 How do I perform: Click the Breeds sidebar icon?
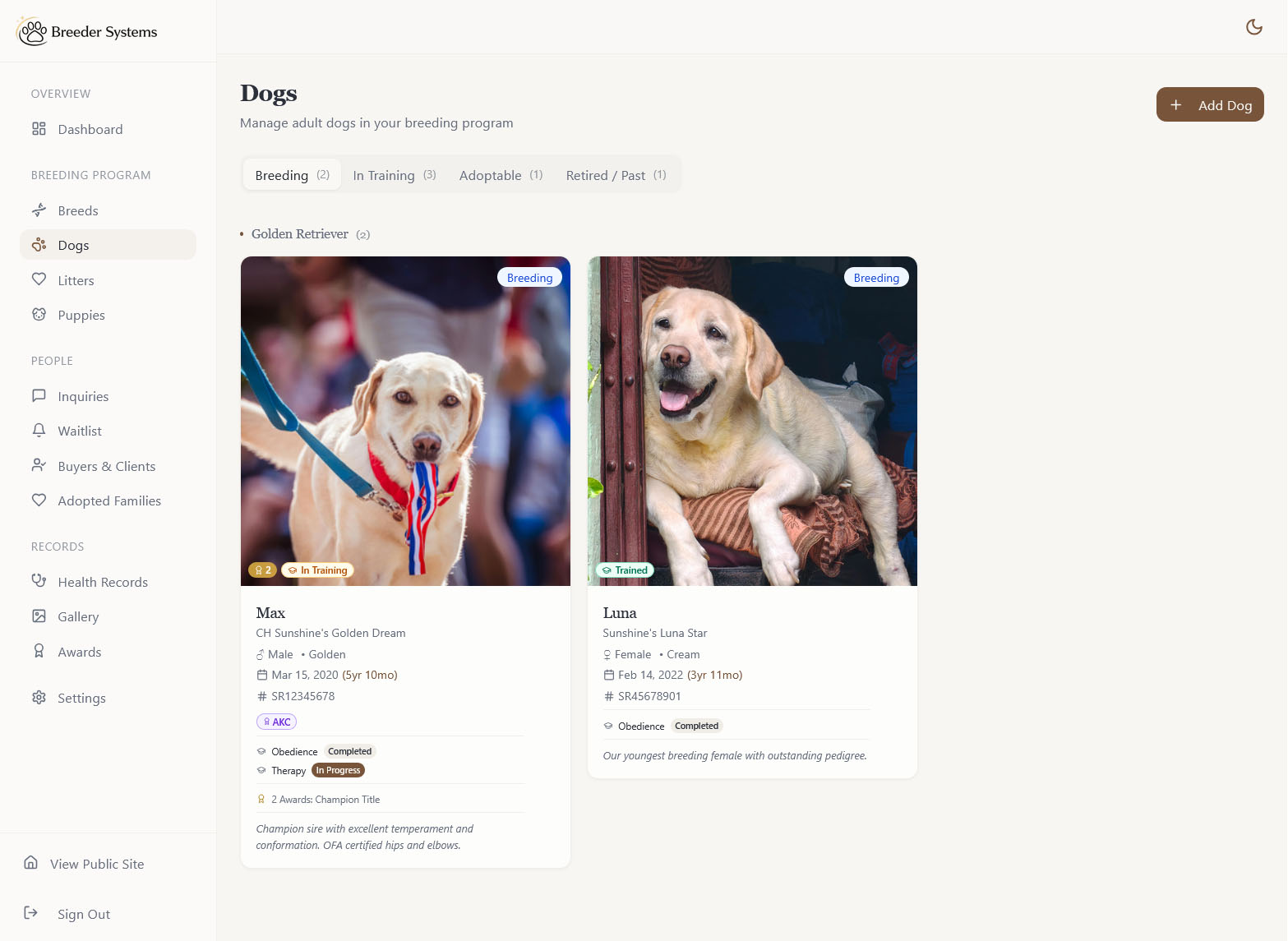pyautogui.click(x=39, y=210)
